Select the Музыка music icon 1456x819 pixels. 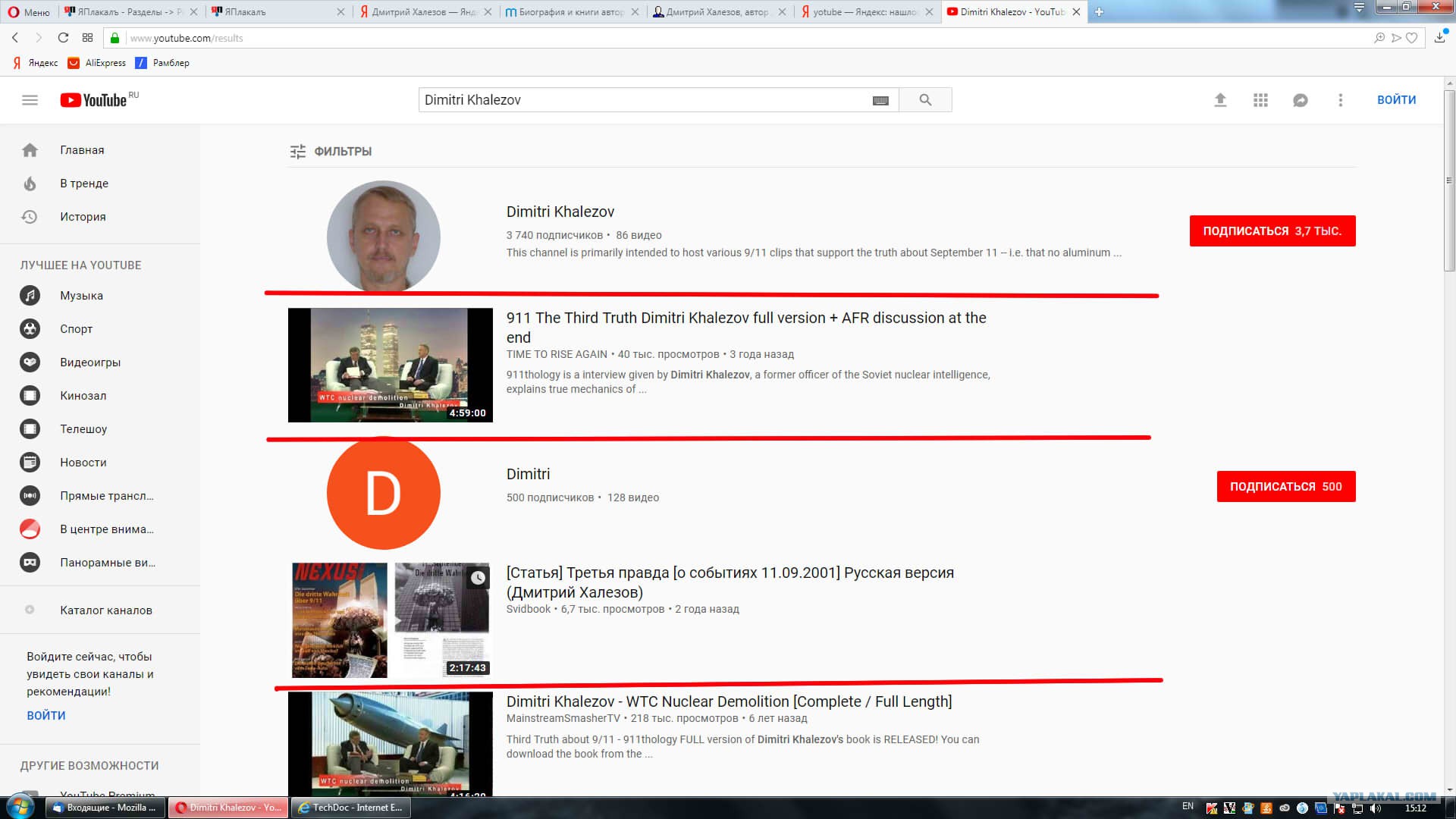[x=30, y=296]
